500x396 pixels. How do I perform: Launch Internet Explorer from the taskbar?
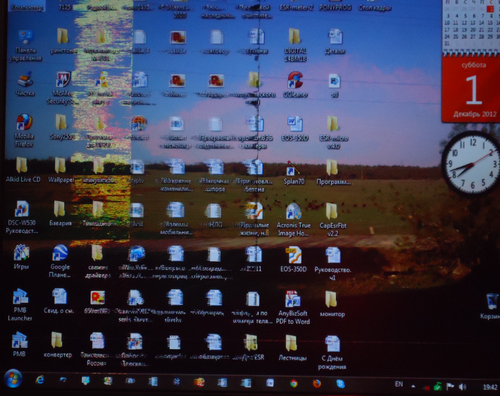[40, 380]
